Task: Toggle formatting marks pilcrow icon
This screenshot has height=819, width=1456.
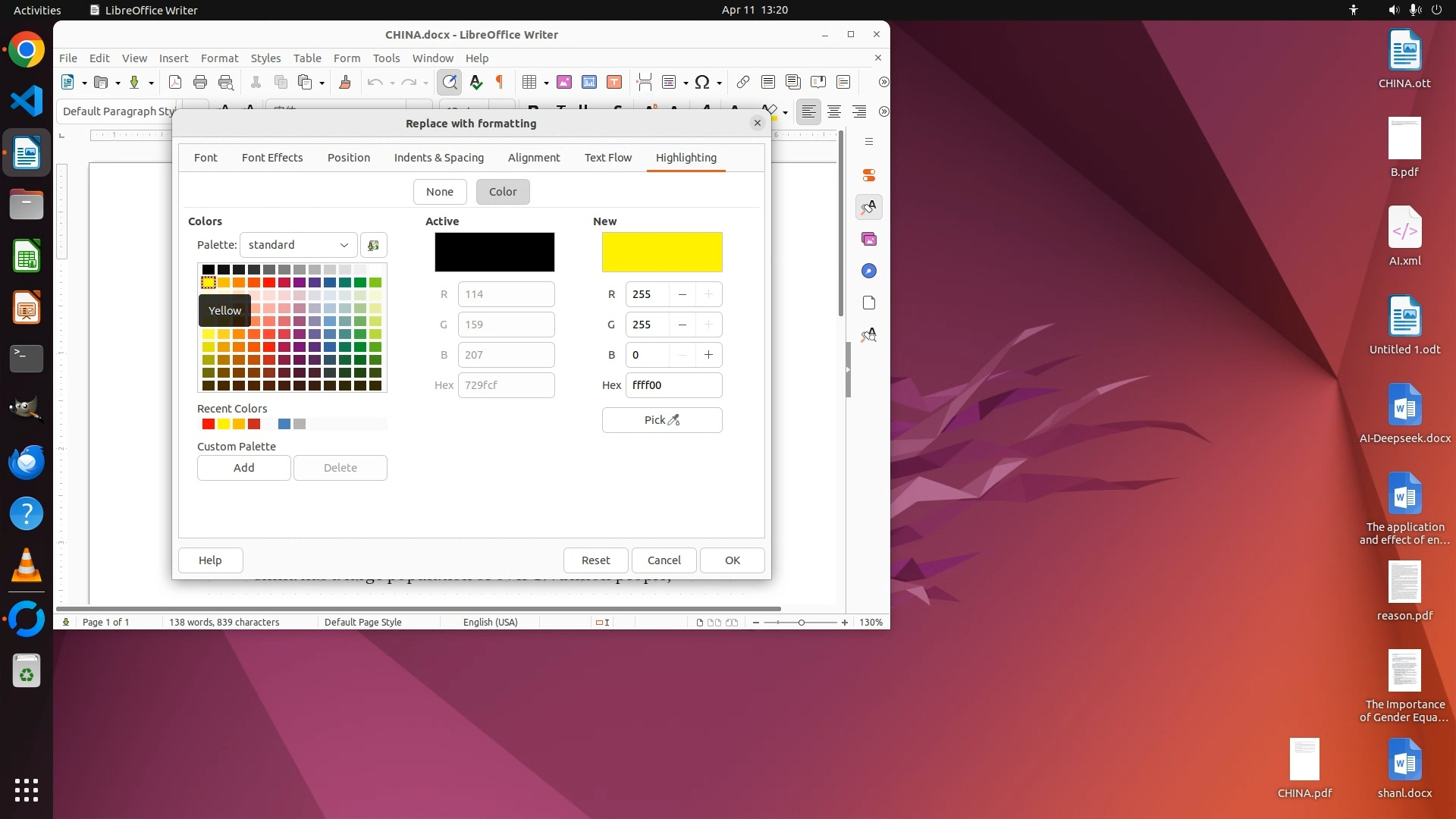Action: point(500,82)
